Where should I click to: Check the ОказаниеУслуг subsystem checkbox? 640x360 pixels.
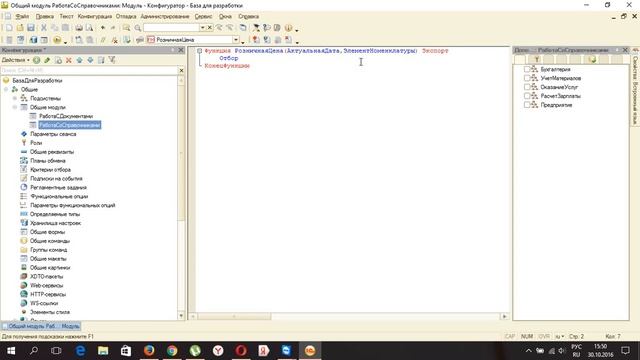(x=527, y=87)
